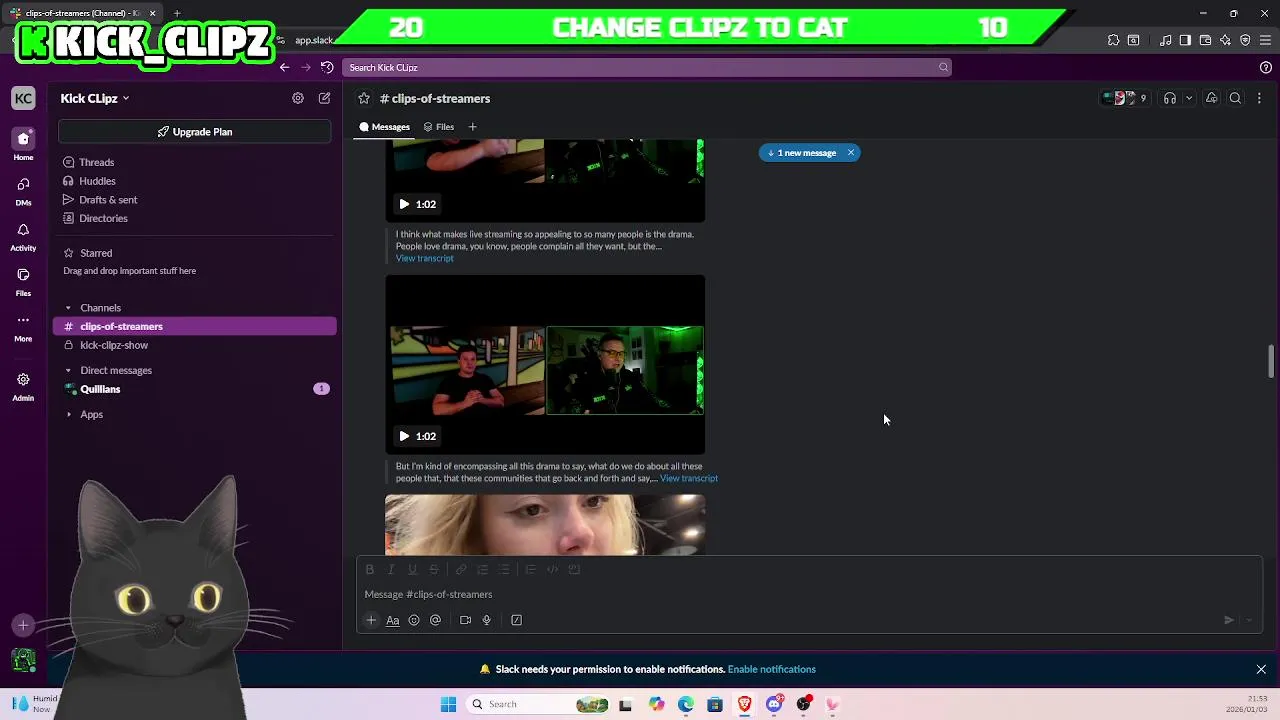Open browser wallet icon

click(x=1205, y=40)
